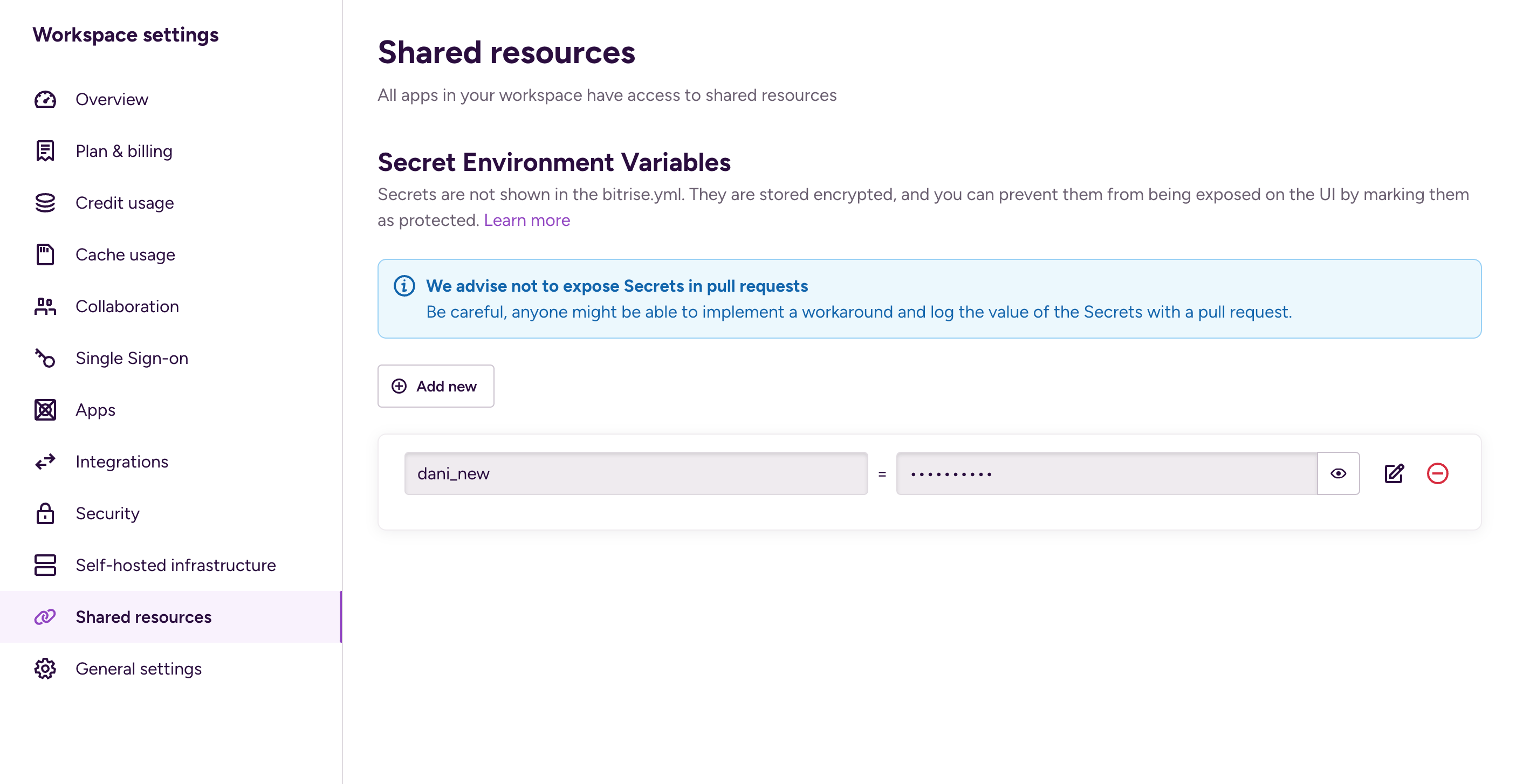
Task: Select the Cache usage storage icon
Action: [x=45, y=255]
